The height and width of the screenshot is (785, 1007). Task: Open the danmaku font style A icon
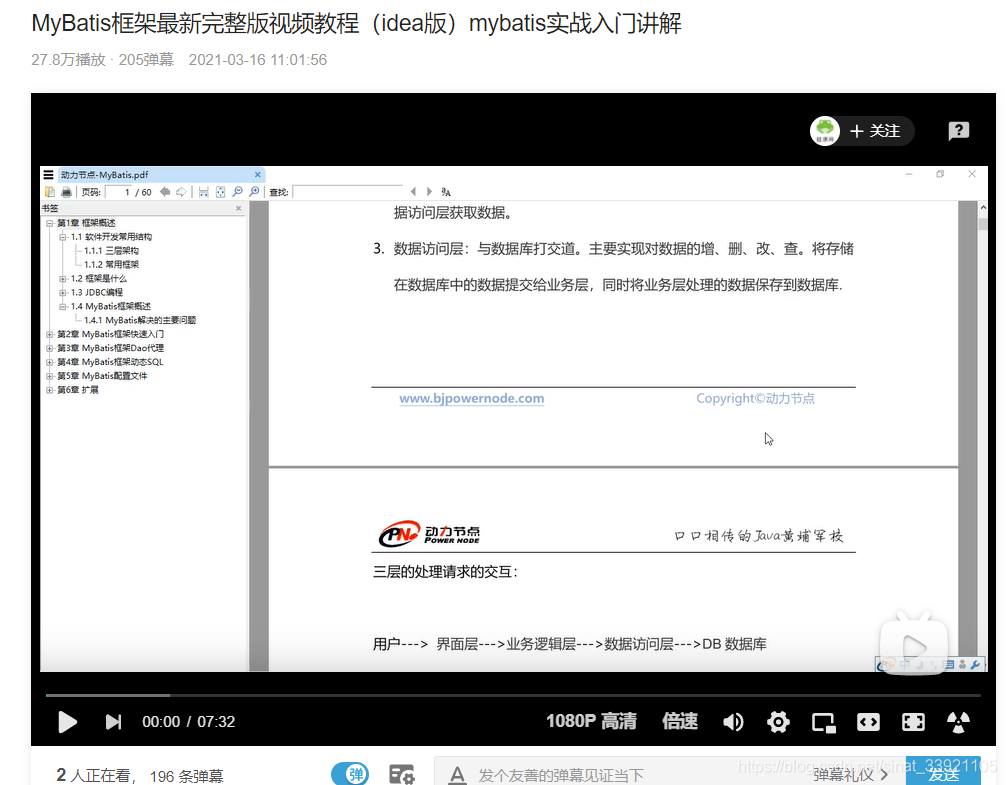tap(457, 775)
